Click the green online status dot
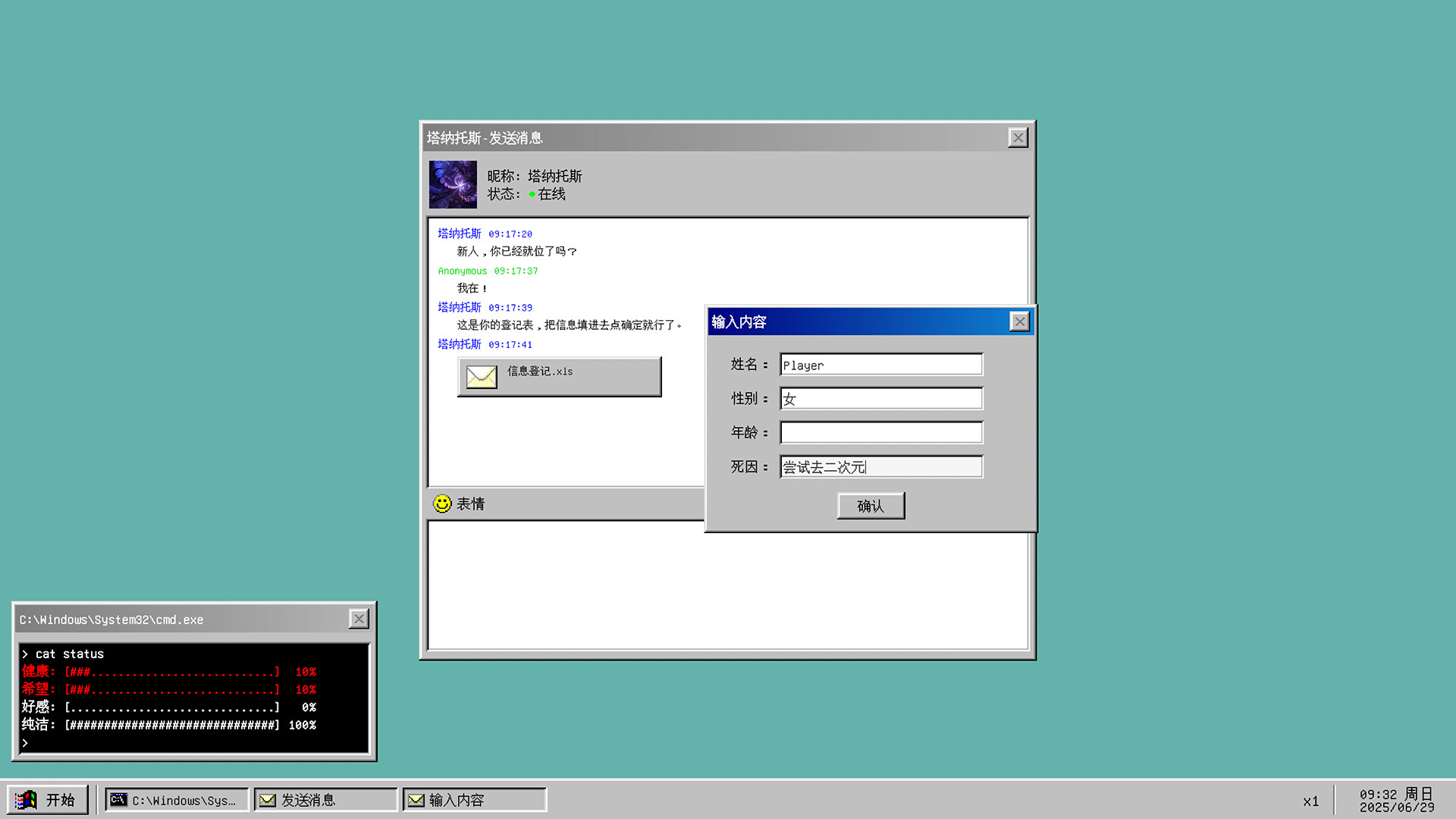Image resolution: width=1456 pixels, height=819 pixels. 532,194
